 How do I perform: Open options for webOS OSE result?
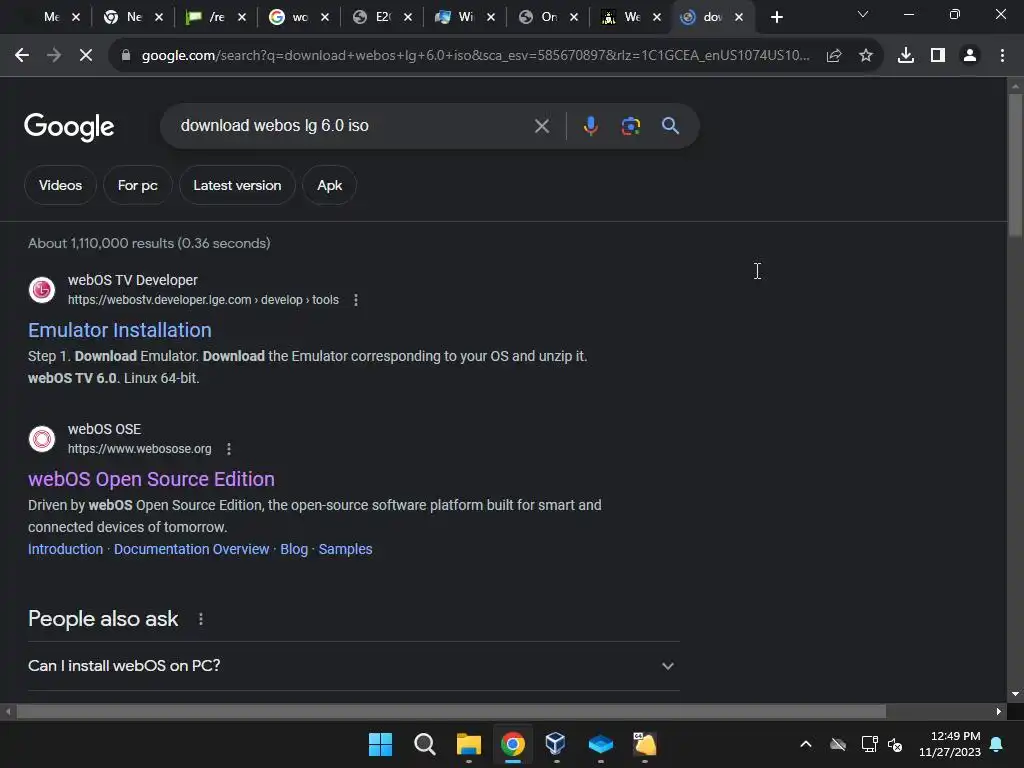tap(229, 449)
